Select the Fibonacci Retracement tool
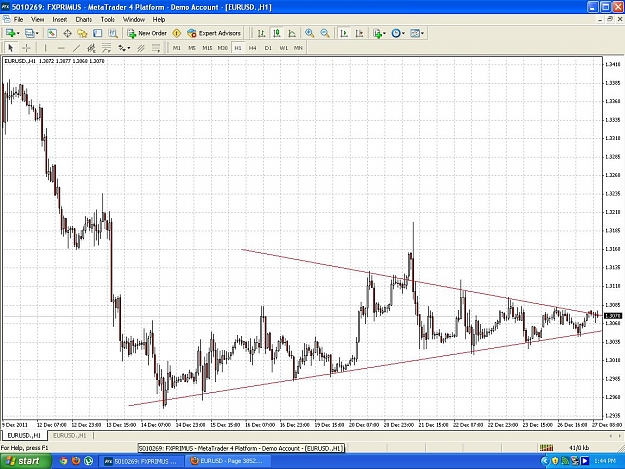Image resolution: width=625 pixels, height=469 pixels. (x=106, y=48)
